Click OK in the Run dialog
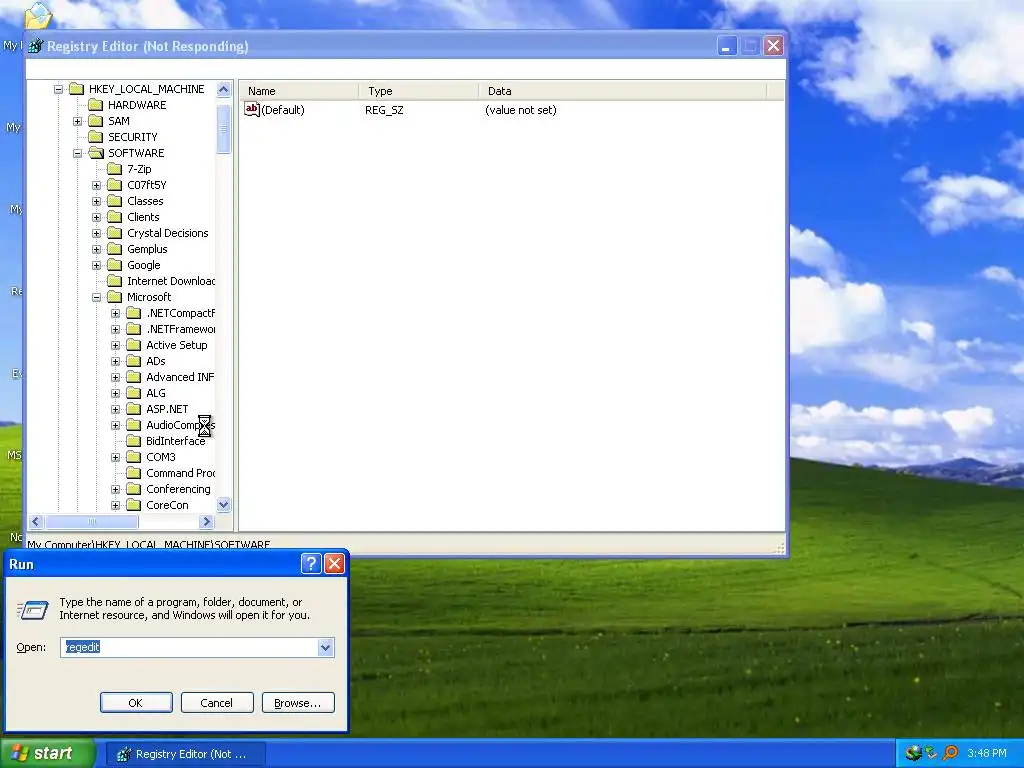Viewport: 1024px width, 768px height. tap(136, 703)
